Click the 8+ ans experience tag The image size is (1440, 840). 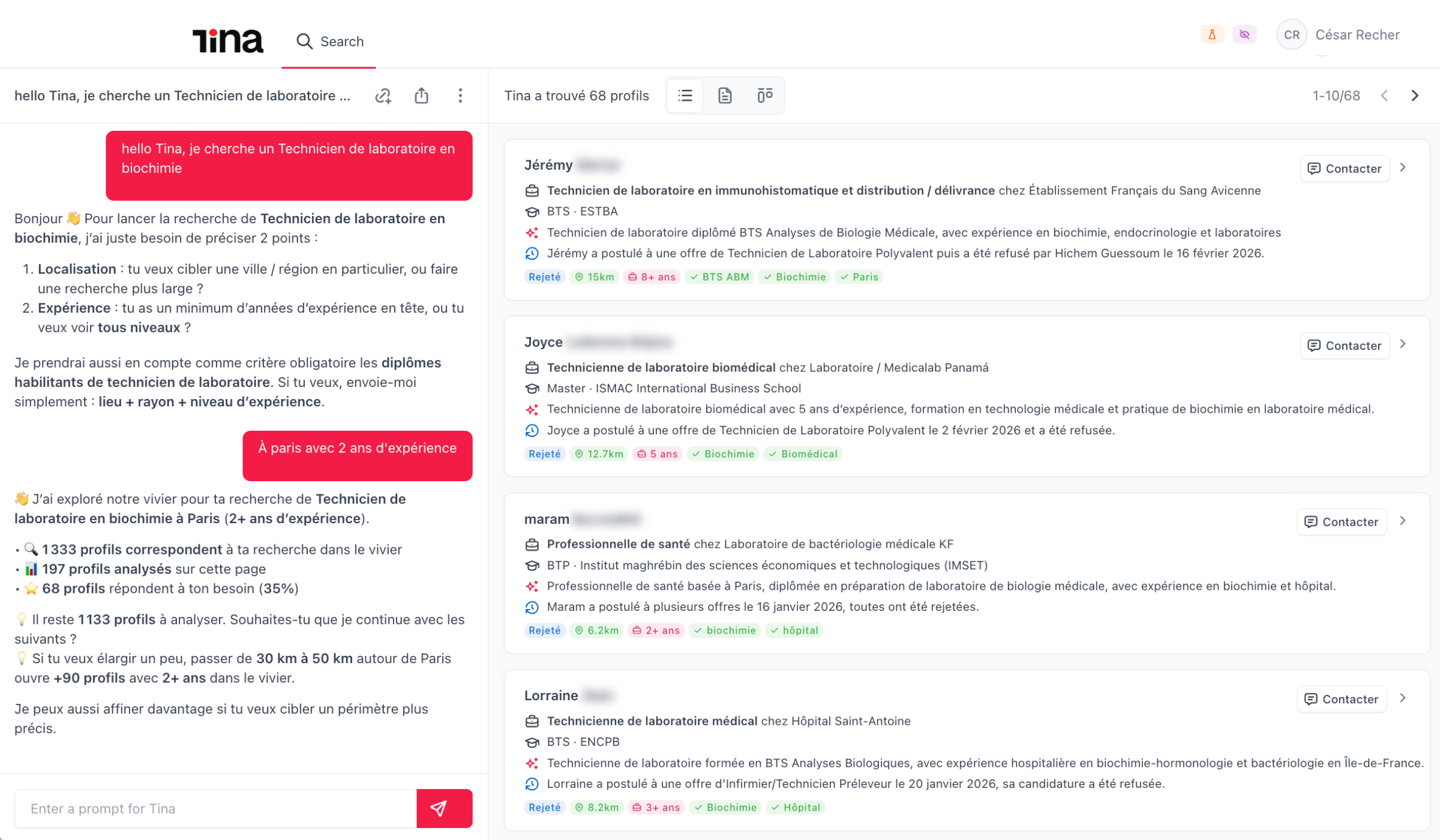click(652, 277)
